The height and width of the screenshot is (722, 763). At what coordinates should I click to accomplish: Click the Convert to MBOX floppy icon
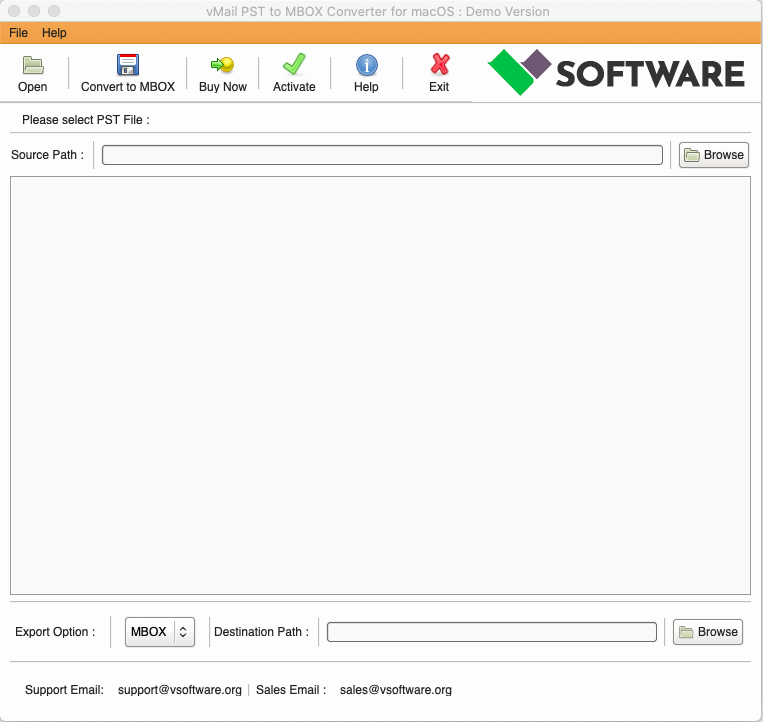[x=127, y=64]
